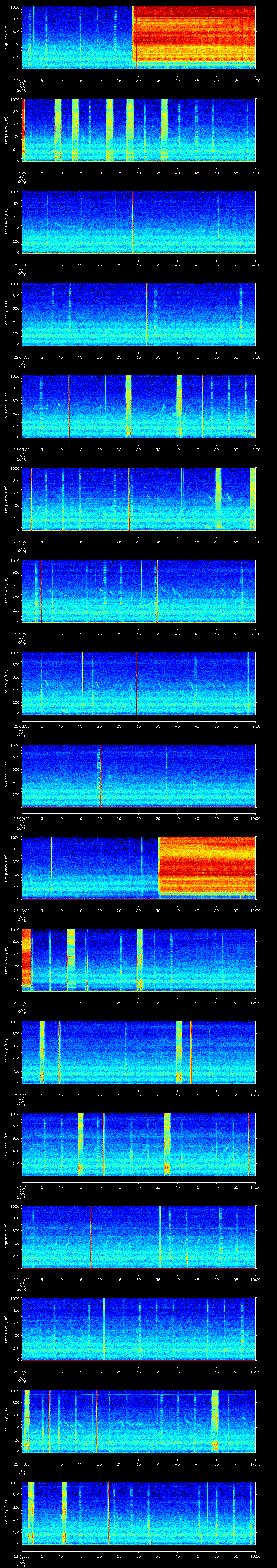Click the spectrogram panel starting at 22:05:00
Image resolution: width=277 pixels, height=1568 pixels.
[x=139, y=407]
